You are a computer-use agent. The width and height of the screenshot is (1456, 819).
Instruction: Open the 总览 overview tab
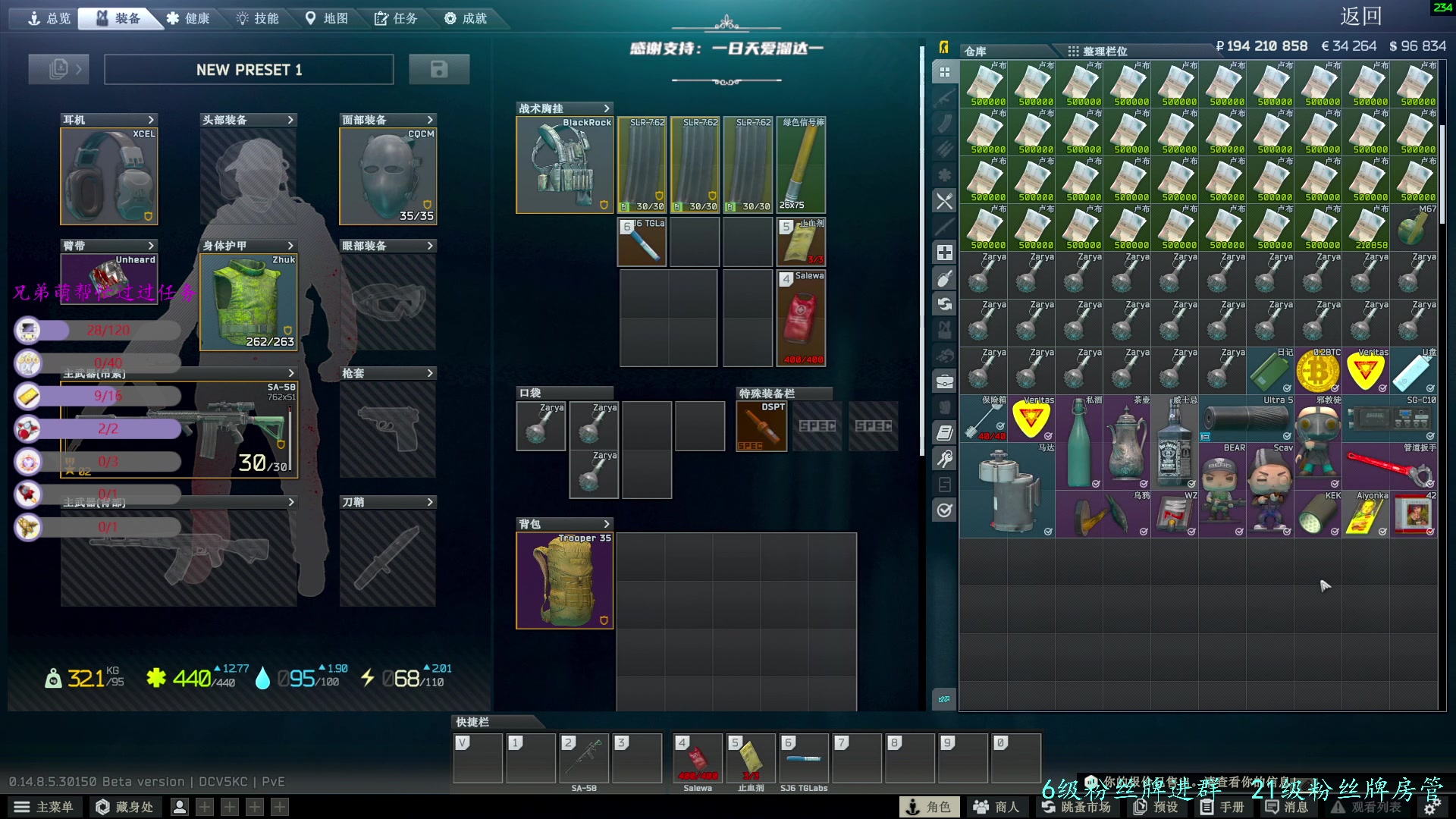[x=49, y=18]
